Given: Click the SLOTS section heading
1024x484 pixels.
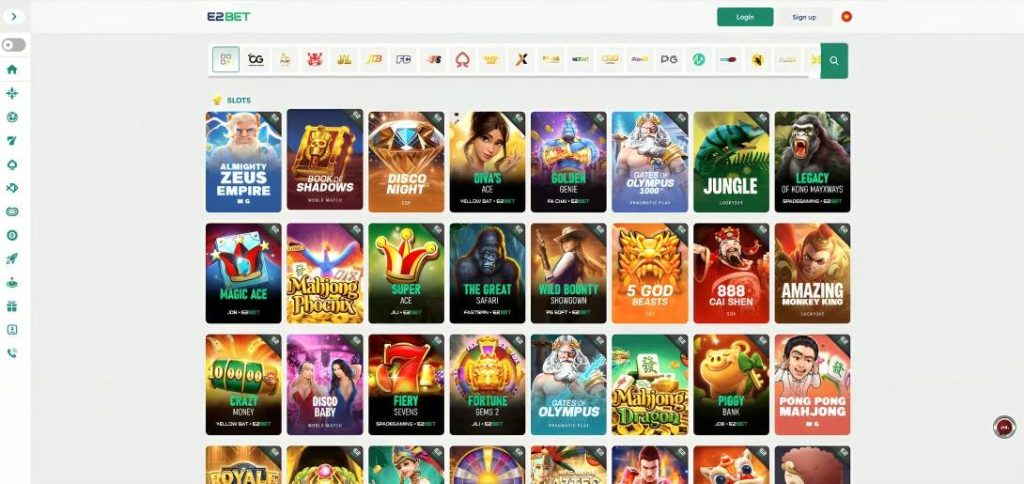Looking at the screenshot, I should (x=238, y=101).
